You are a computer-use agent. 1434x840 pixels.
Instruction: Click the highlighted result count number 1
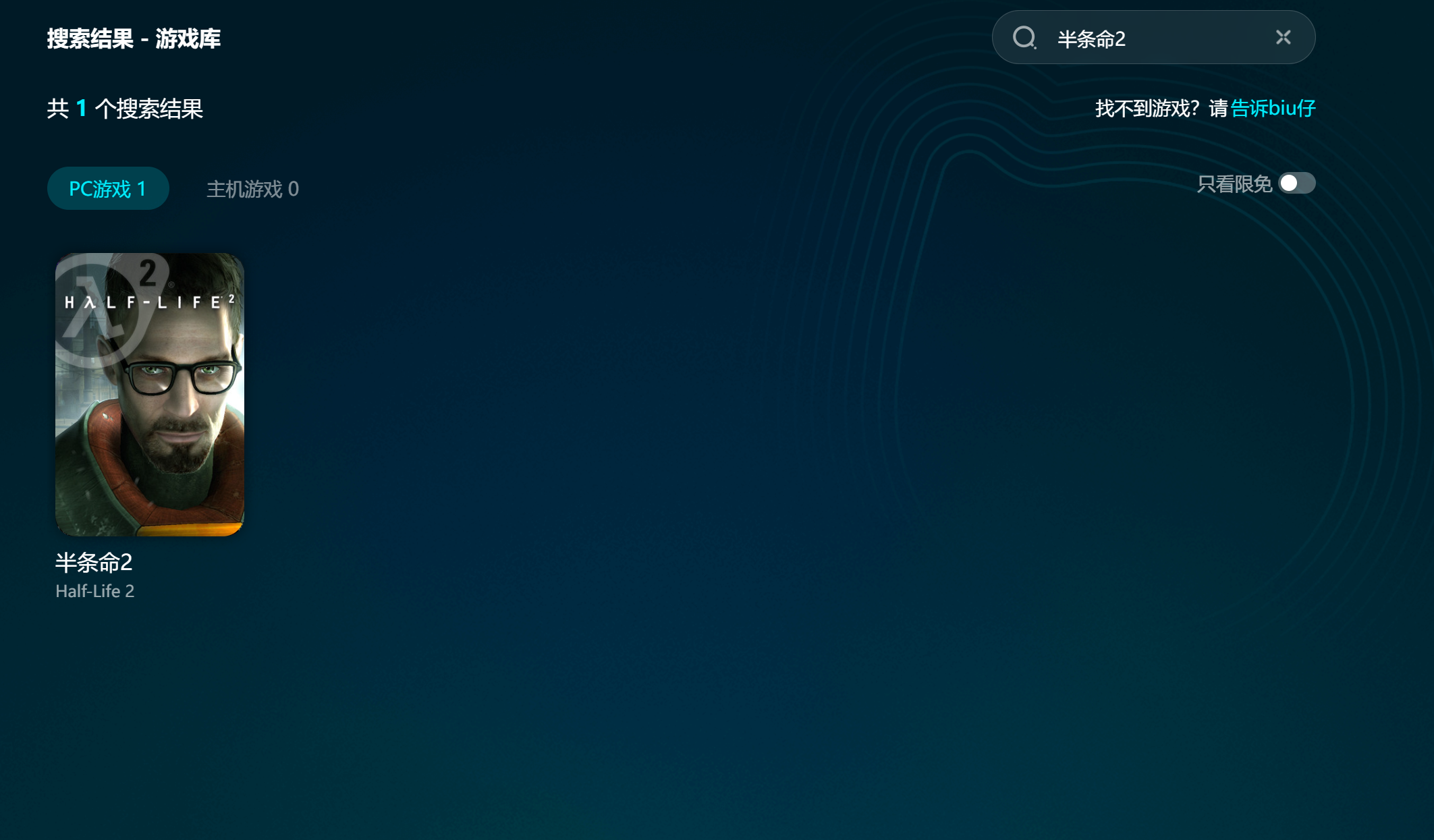coord(81,108)
